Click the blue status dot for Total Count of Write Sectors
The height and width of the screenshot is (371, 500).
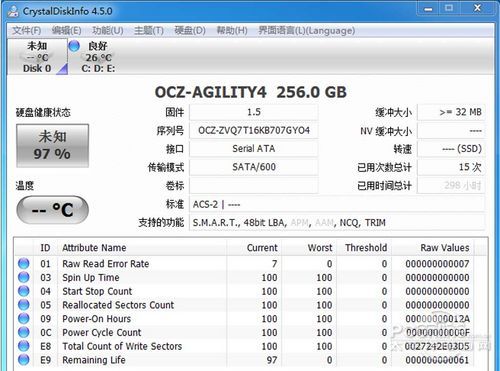[x=24, y=346]
